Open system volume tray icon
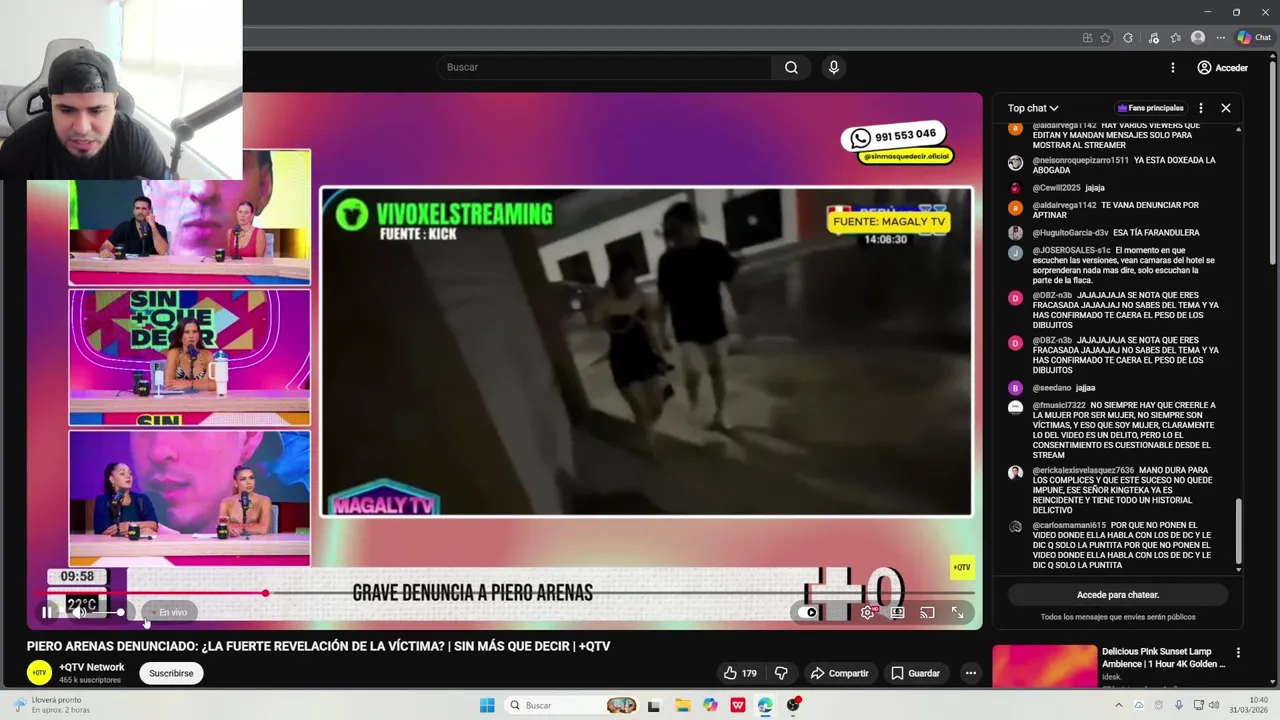The image size is (1280, 720). (1213, 705)
